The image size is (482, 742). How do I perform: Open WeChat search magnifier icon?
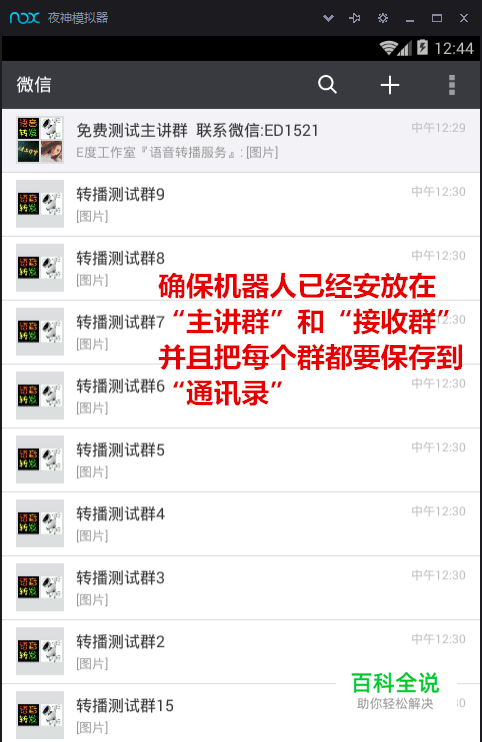[327, 85]
